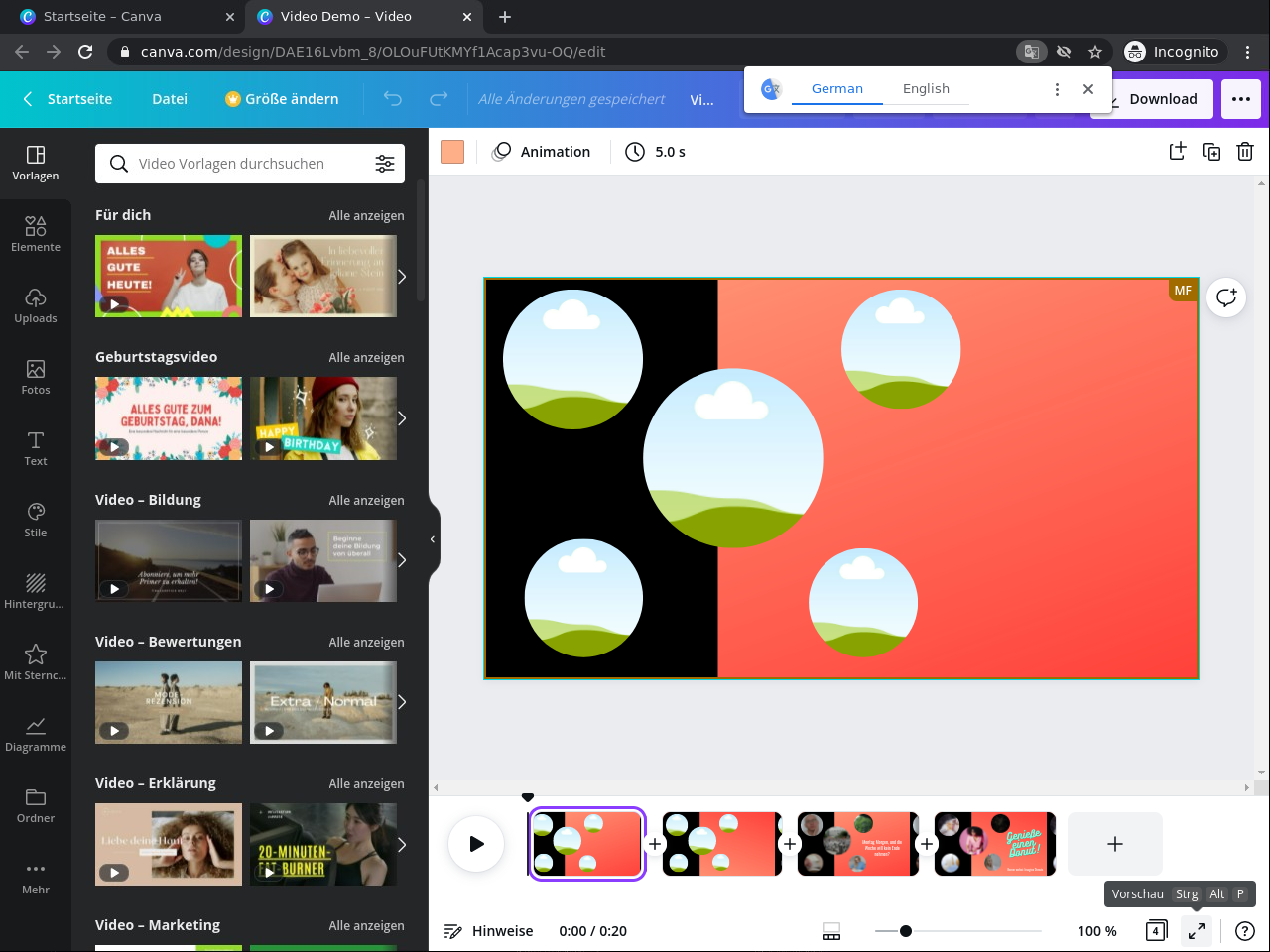1270x952 pixels.
Task: Open Google Translate popup options menu
Action: point(1057,89)
